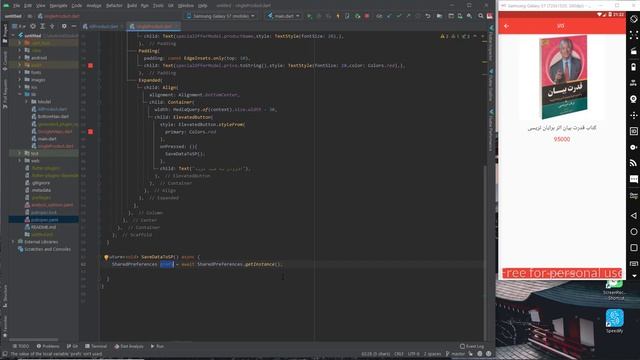Open the Dart Analysis tool window

129,346
